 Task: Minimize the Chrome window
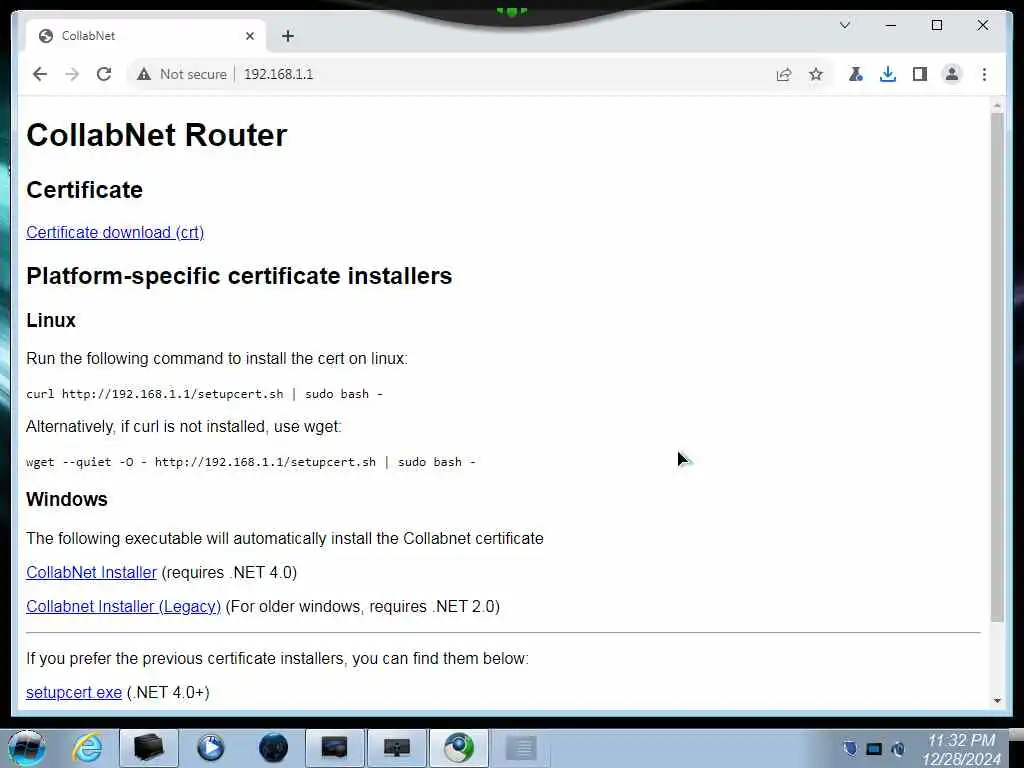(891, 25)
